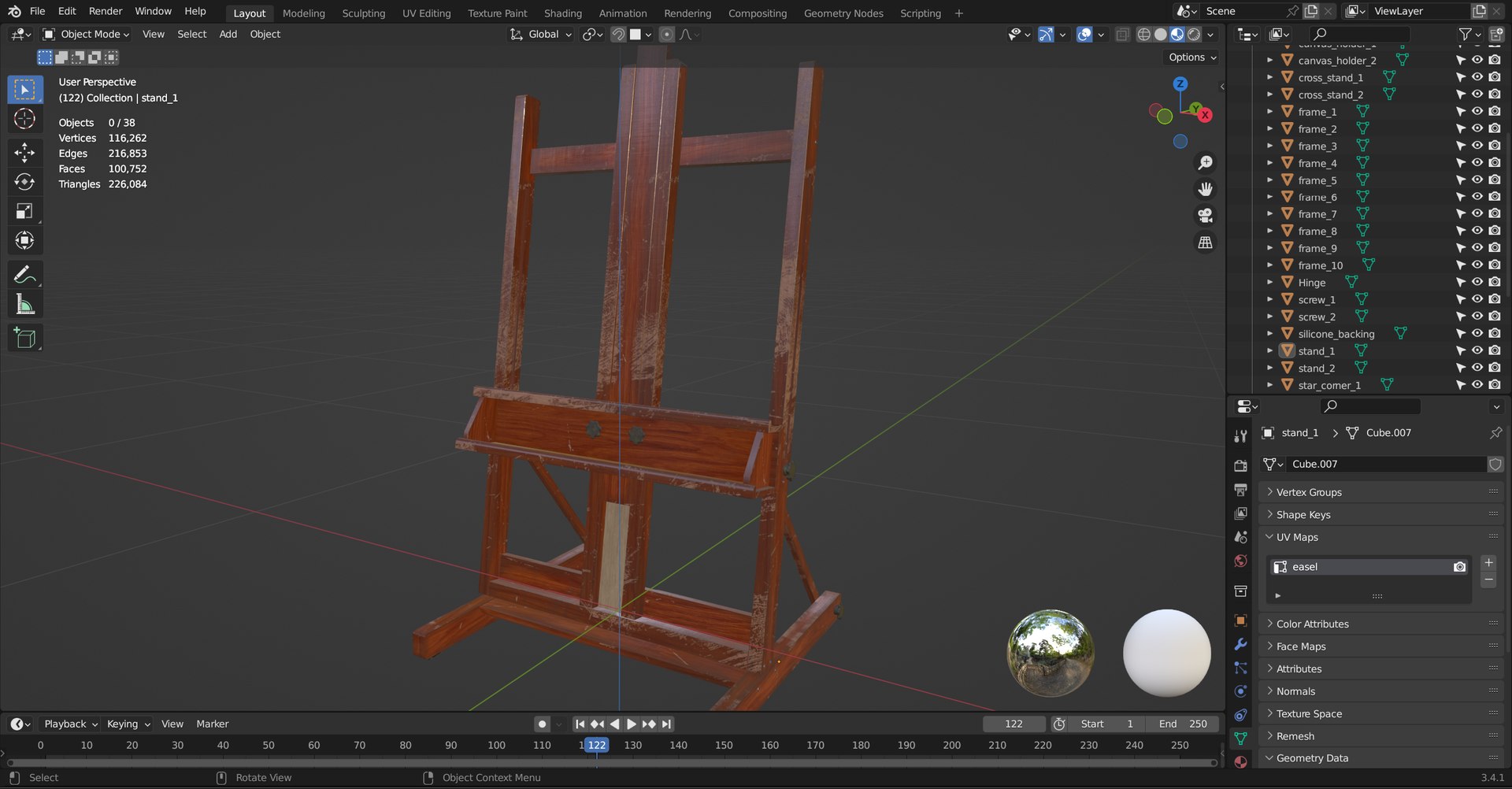
Task: Expand the Color Attributes panel
Action: (1380, 624)
